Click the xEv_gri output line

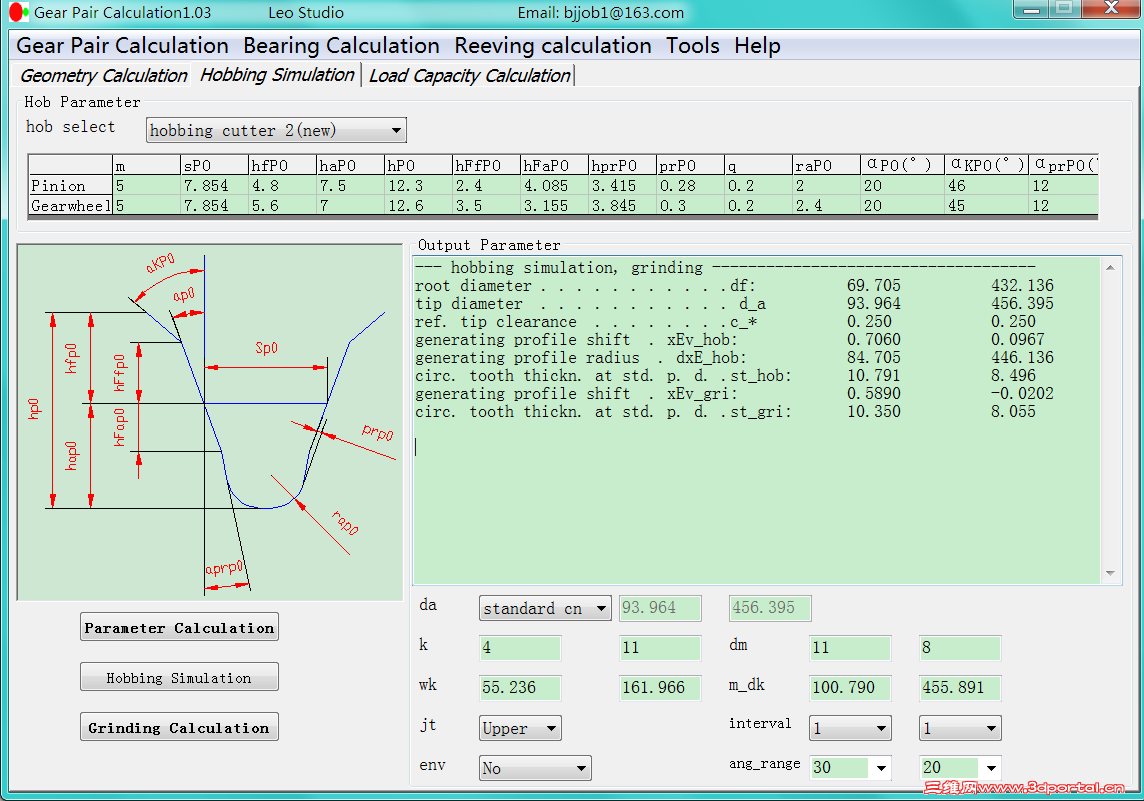tap(735, 393)
